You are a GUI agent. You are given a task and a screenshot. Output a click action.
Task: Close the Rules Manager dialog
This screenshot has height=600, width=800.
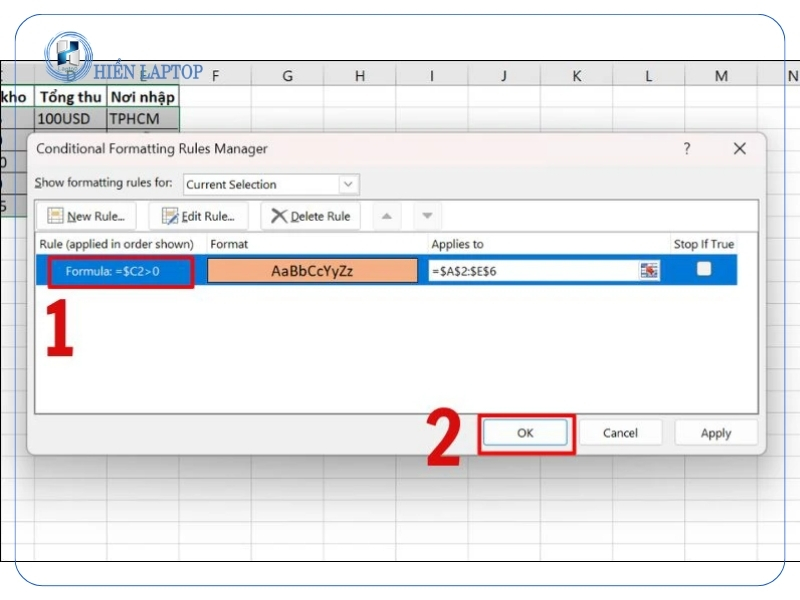click(x=739, y=148)
